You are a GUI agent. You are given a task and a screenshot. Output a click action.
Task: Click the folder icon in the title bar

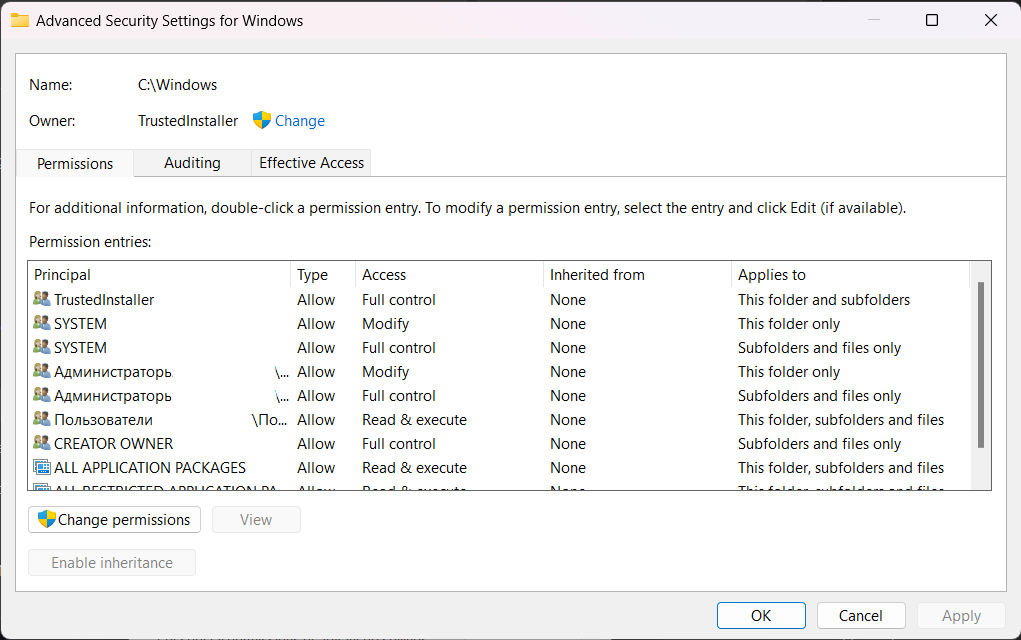[x=20, y=20]
